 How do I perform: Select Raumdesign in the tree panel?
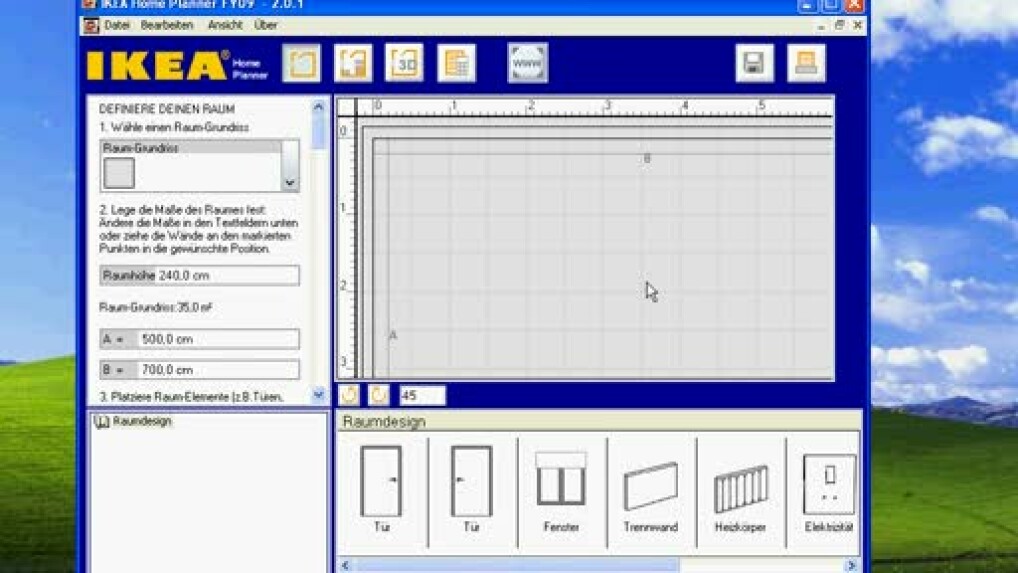click(x=142, y=422)
